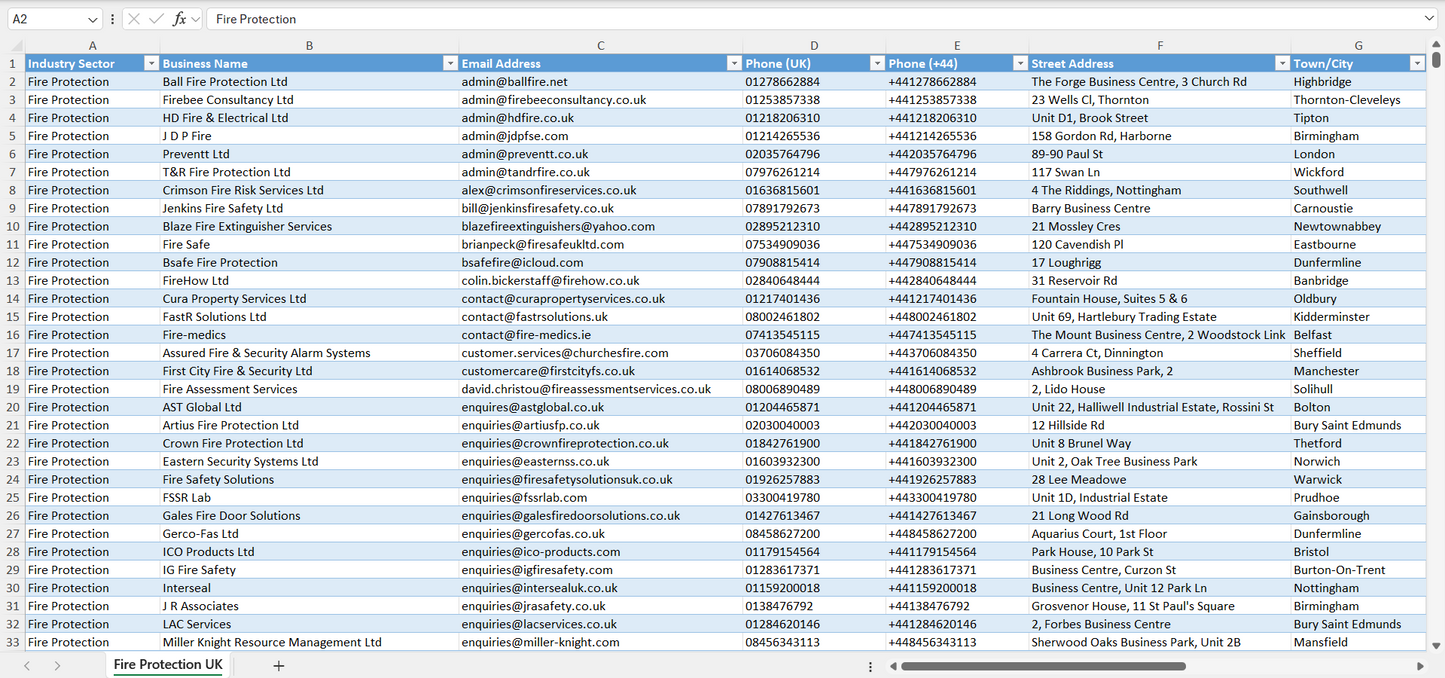Select phone cell 07976261214
This screenshot has width=1445, height=678.
click(815, 172)
